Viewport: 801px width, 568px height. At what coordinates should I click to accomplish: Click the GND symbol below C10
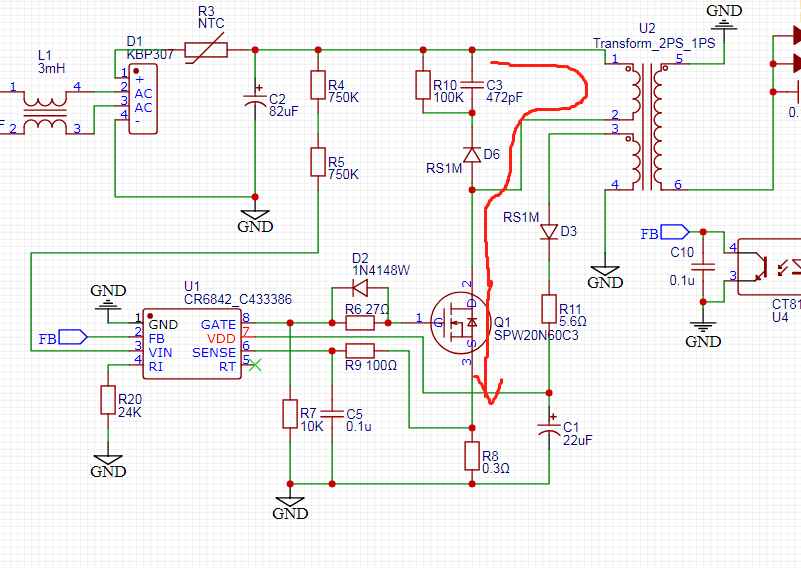tap(703, 335)
